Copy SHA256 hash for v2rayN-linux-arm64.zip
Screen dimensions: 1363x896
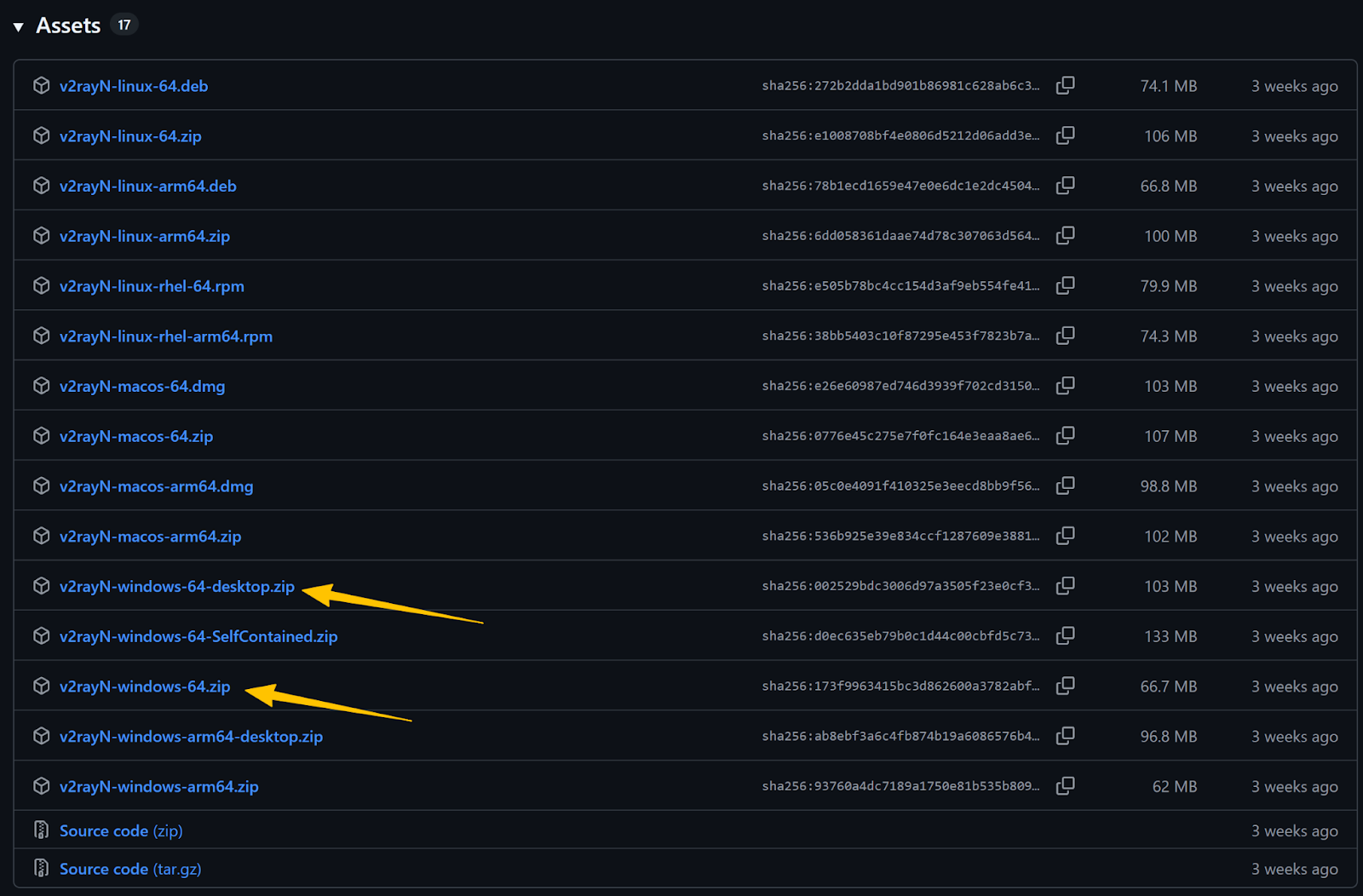(x=1065, y=236)
